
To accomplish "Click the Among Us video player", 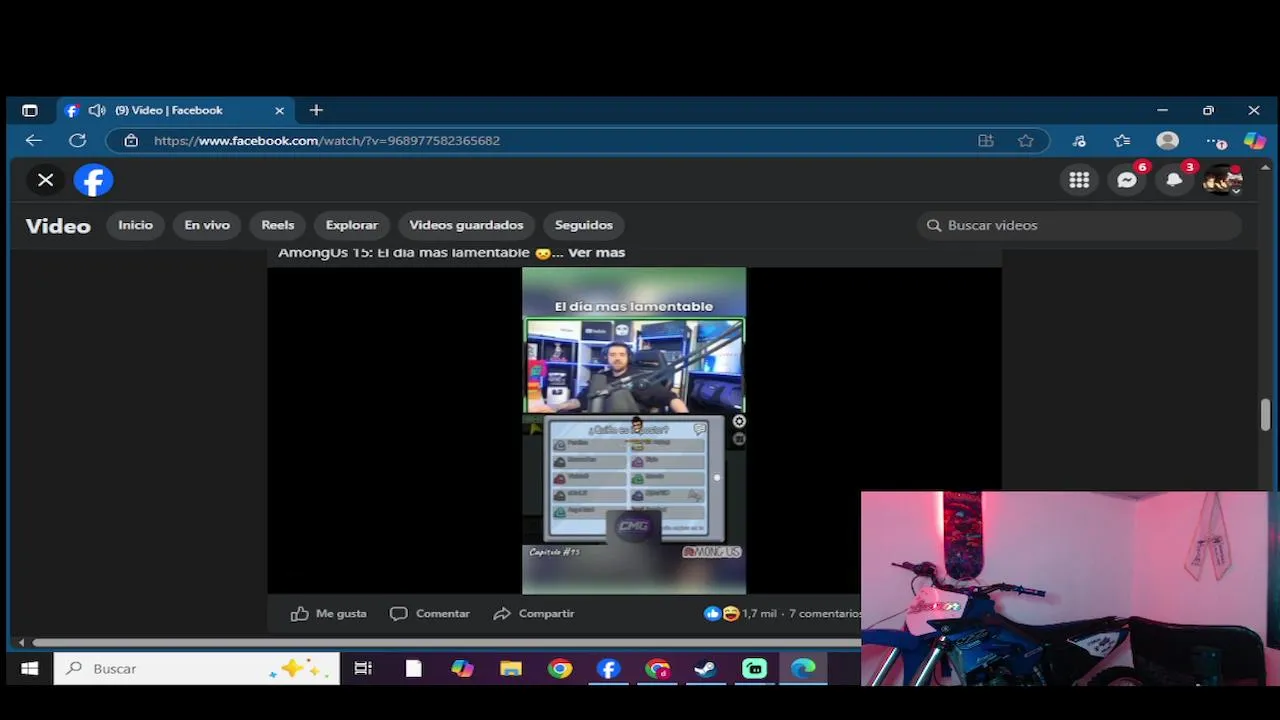I will point(634,430).
